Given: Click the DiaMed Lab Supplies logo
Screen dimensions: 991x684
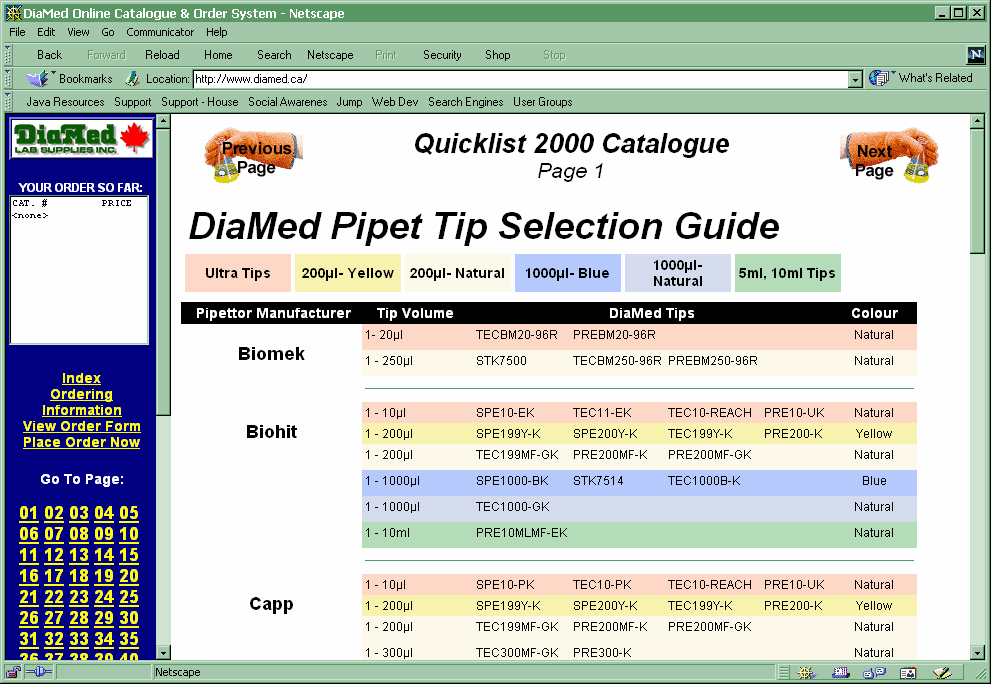Looking at the screenshot, I should tap(81, 139).
